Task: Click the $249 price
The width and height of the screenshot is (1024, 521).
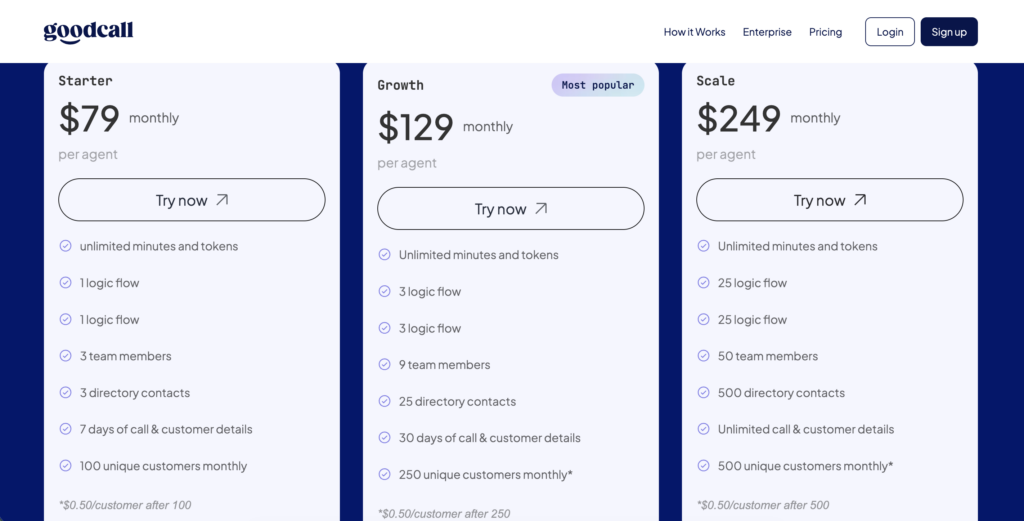Action: pos(739,118)
